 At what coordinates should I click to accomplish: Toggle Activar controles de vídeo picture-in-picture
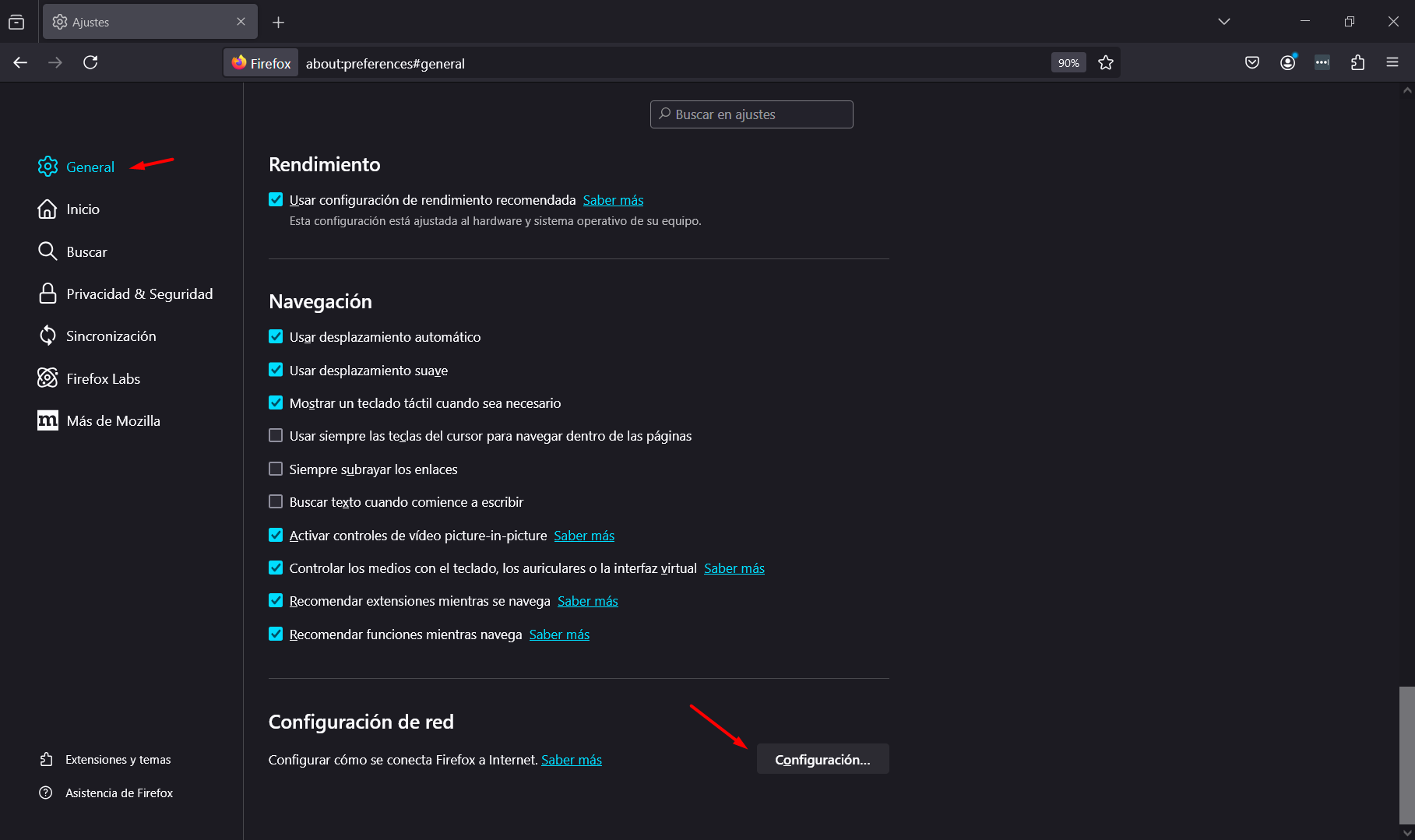click(276, 535)
